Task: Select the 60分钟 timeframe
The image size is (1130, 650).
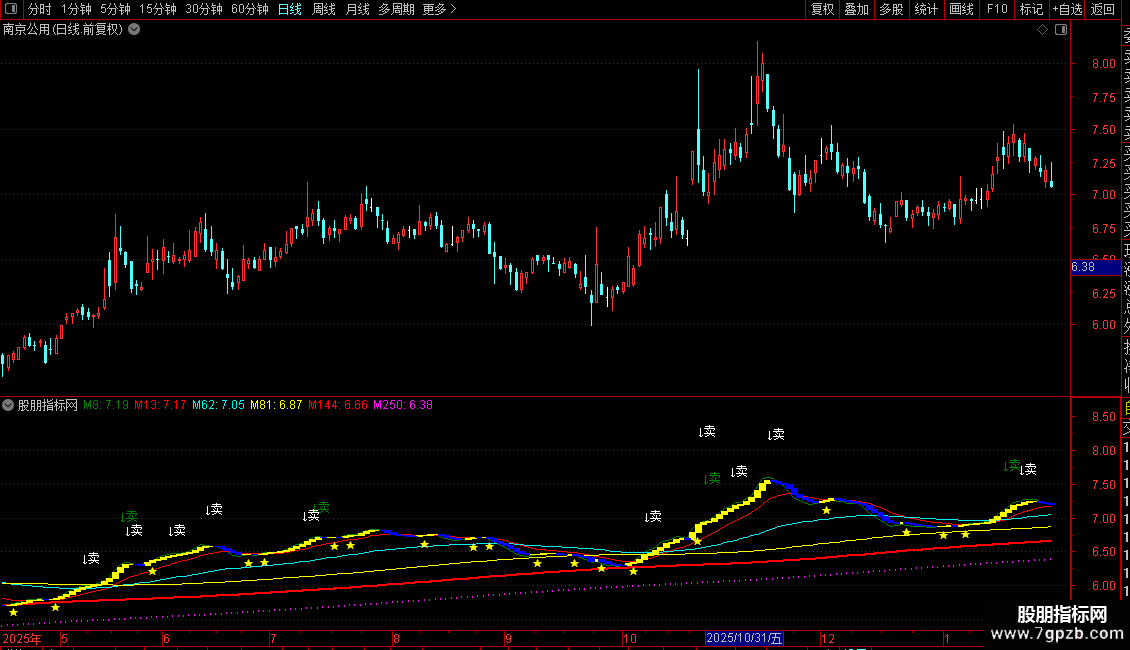Action: tap(249, 9)
